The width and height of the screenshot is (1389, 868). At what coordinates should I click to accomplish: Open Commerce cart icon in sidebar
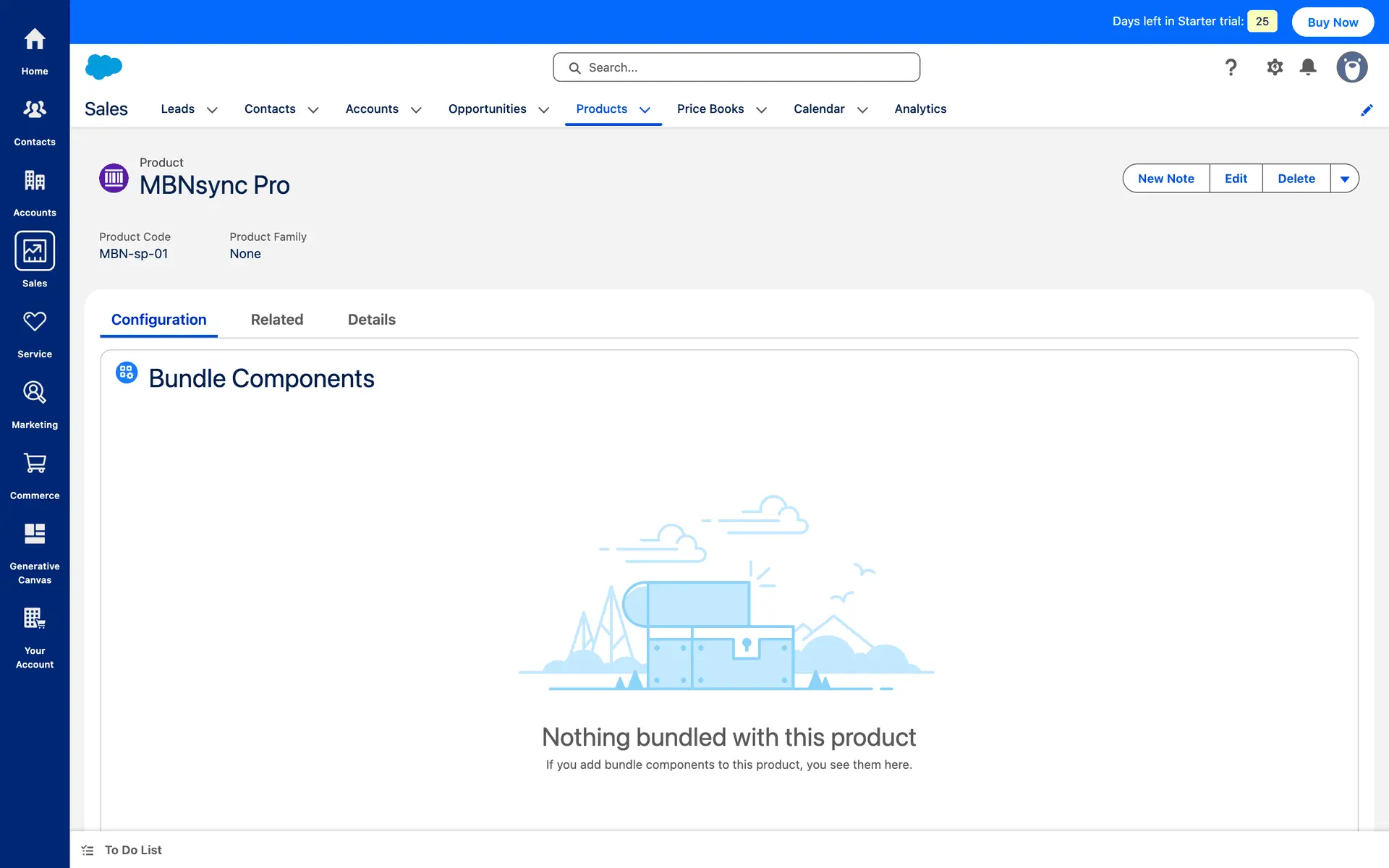[x=35, y=475]
